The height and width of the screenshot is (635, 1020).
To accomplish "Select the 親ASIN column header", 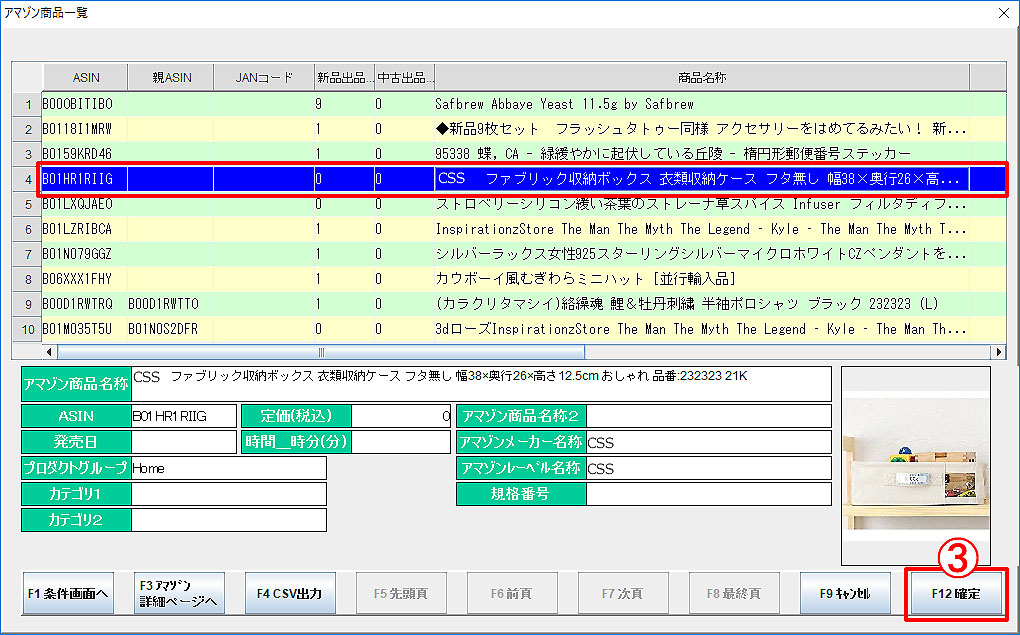I will point(171,77).
